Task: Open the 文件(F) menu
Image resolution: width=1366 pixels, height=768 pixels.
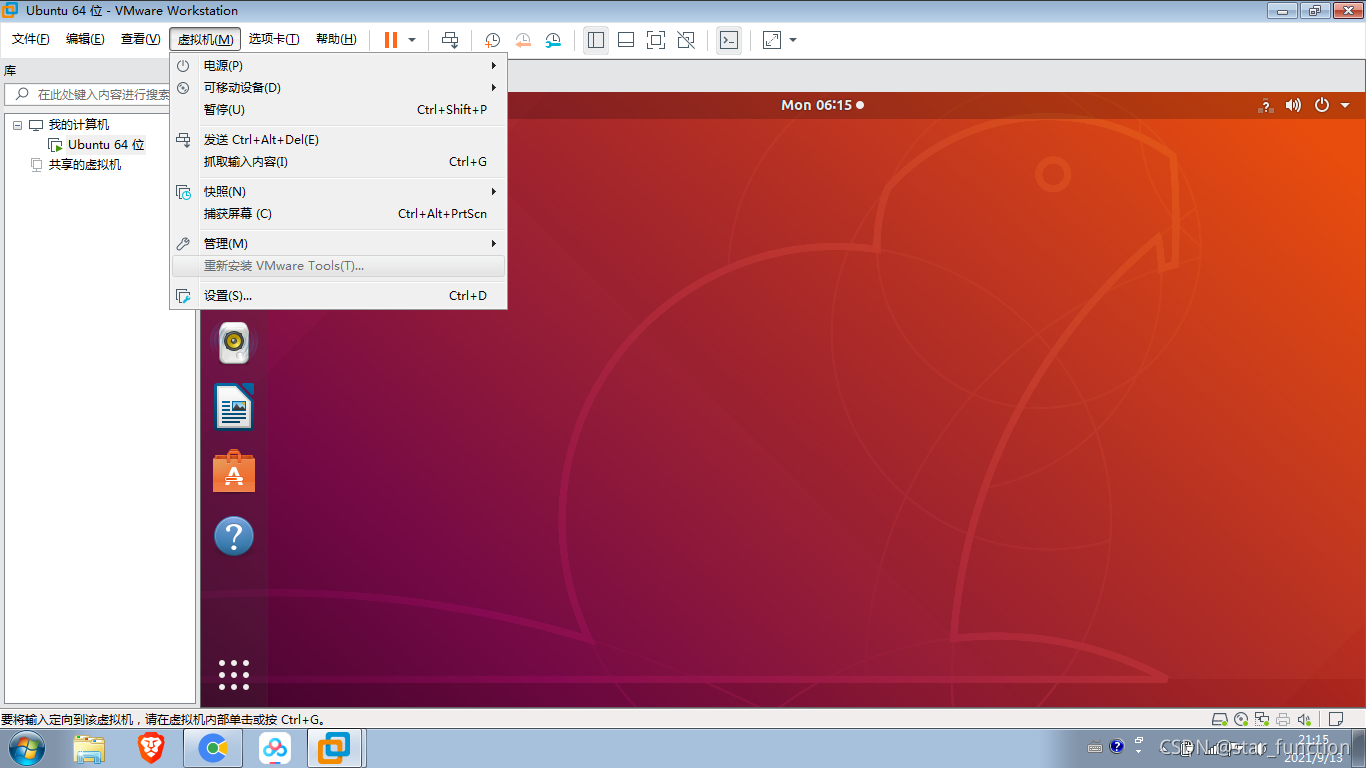Action: click(x=31, y=39)
